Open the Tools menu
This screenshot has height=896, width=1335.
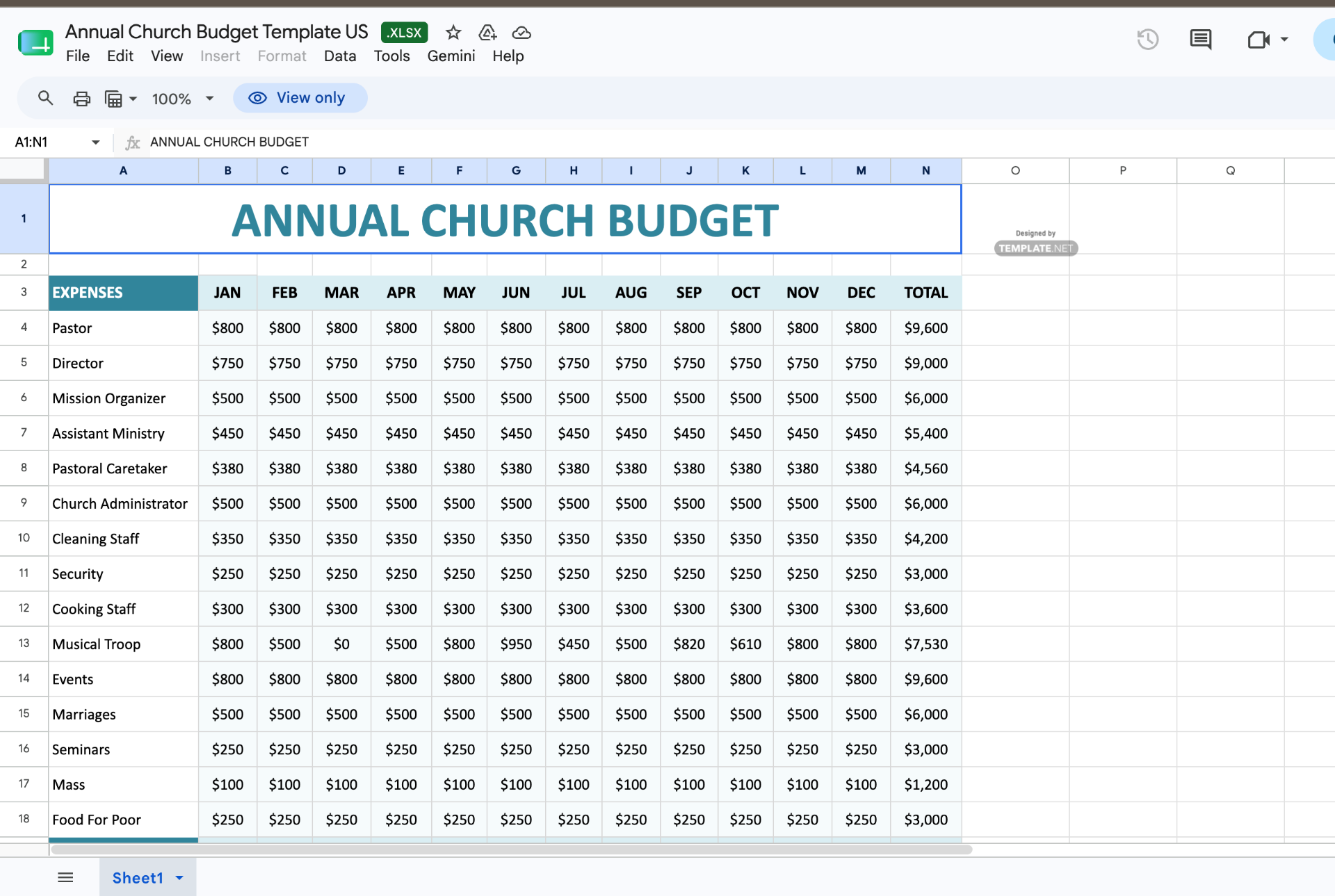click(x=391, y=56)
